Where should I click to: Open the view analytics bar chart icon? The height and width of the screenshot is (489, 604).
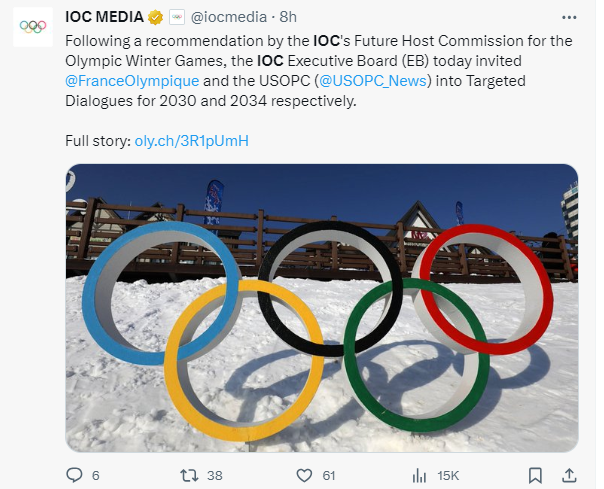419,476
